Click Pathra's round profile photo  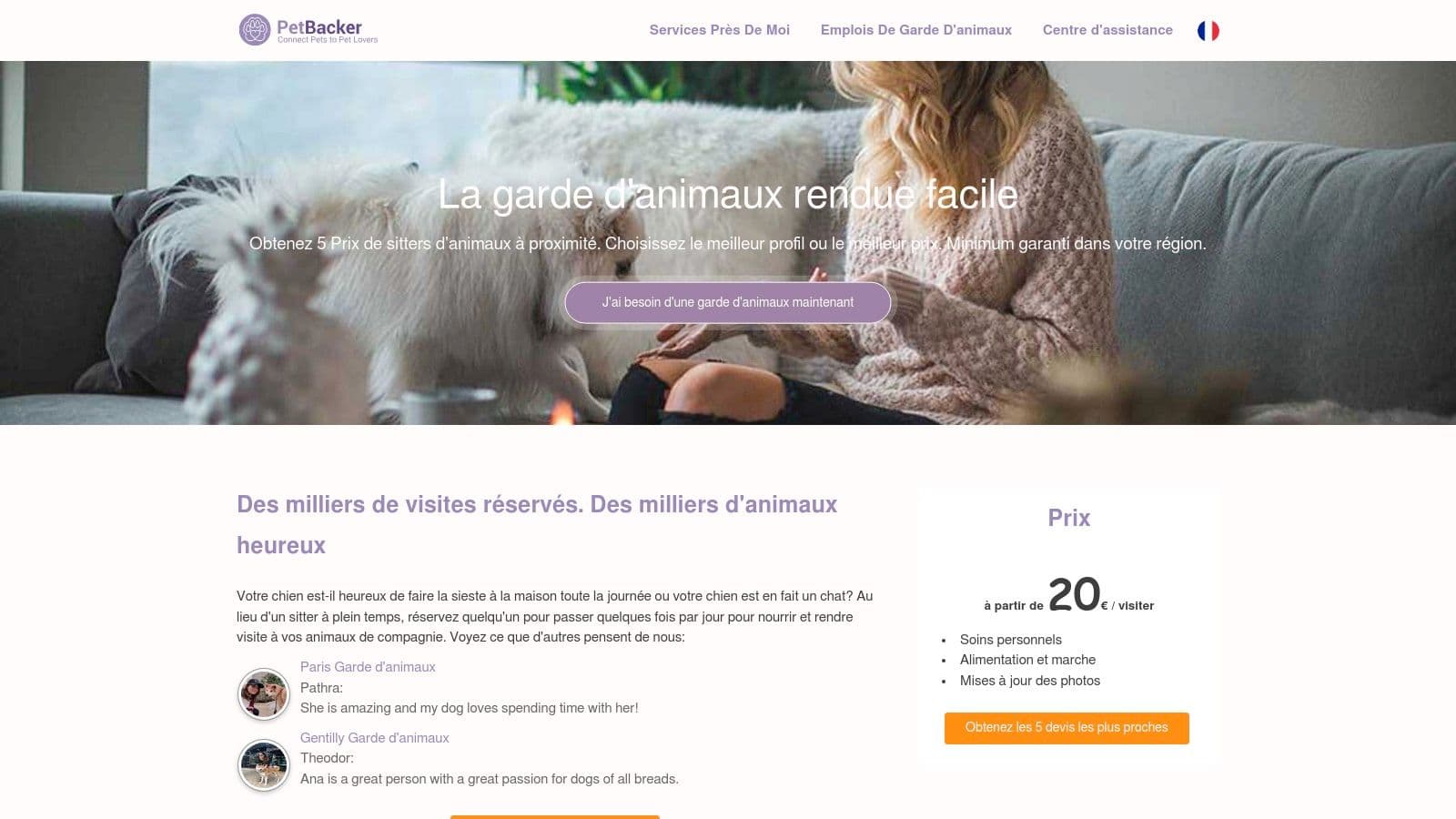pos(264,694)
